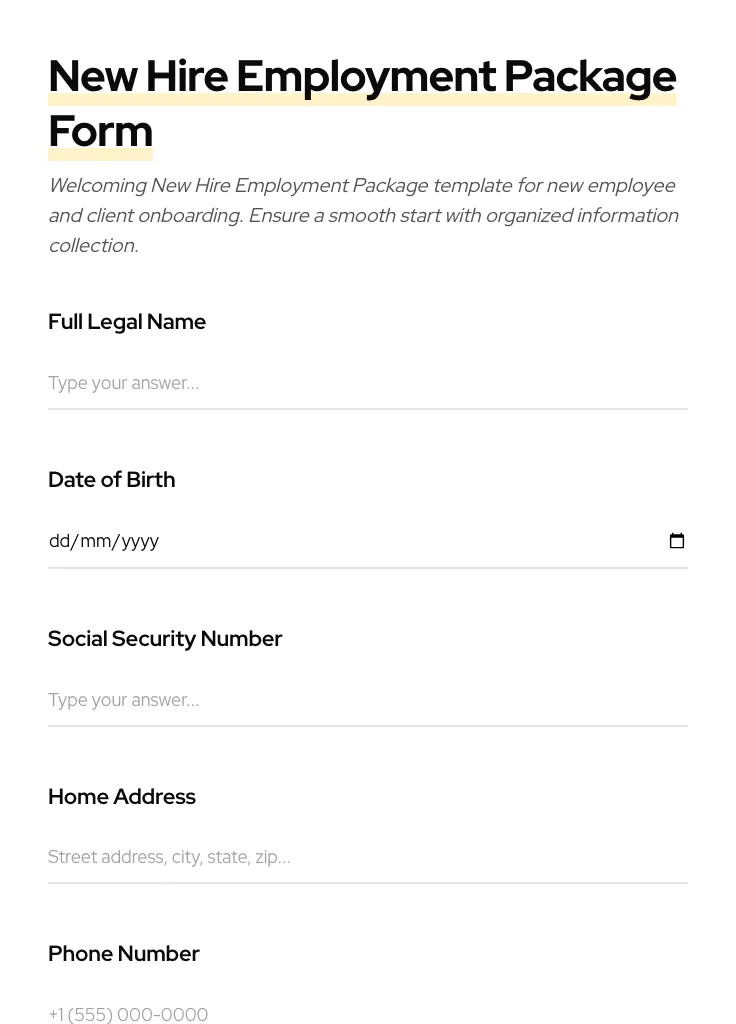The image size is (736, 1024).
Task: Click the italic welcome description paragraph
Action: tap(363, 215)
